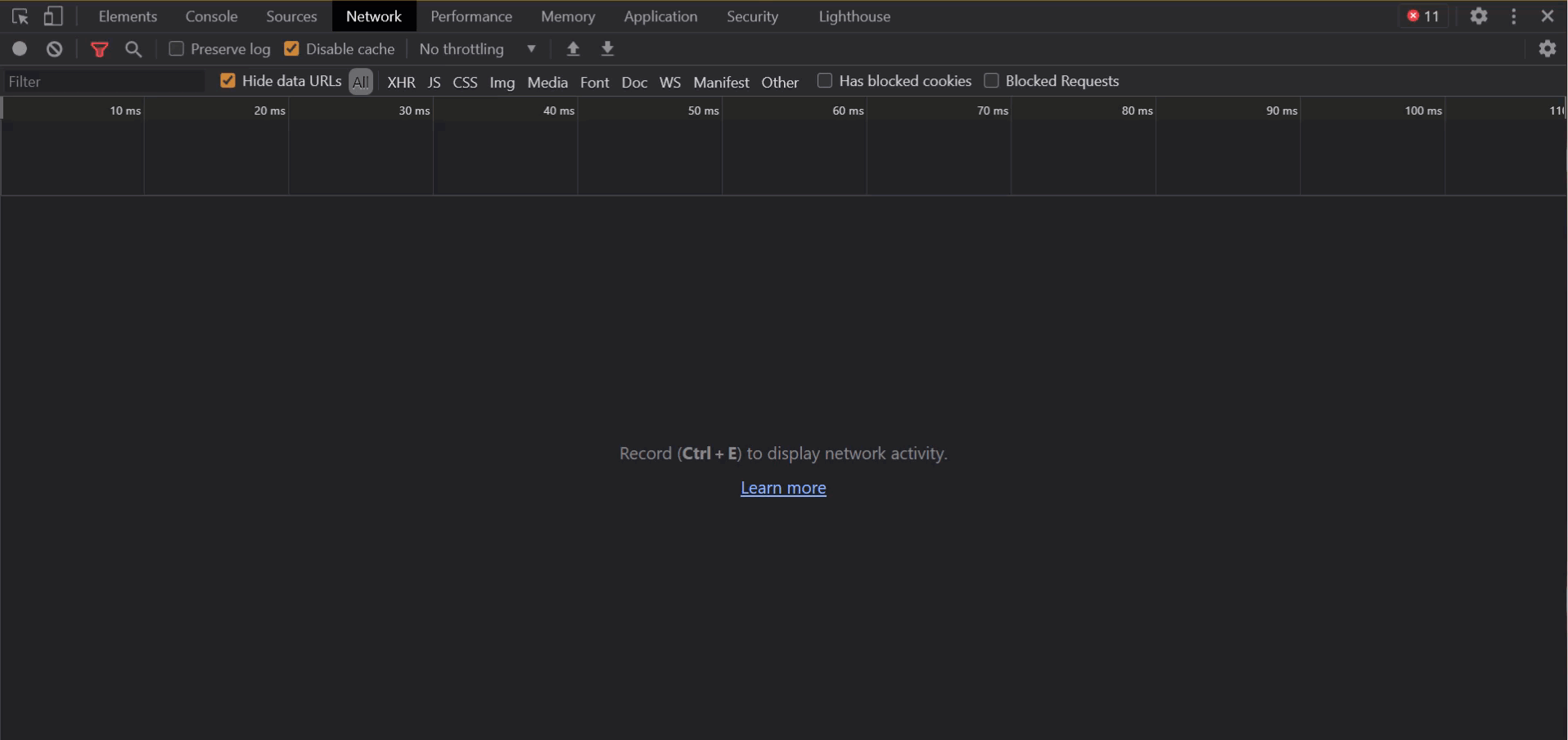1568x740 pixels.
Task: Enable the Preserve log checkbox
Action: [x=176, y=49]
